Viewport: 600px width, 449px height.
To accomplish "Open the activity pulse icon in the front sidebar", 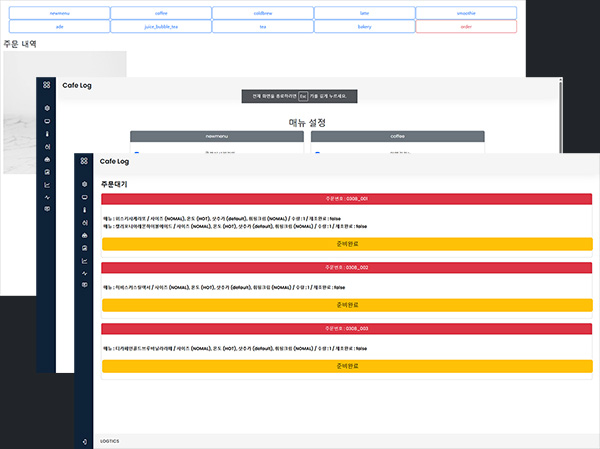I will (x=84, y=272).
